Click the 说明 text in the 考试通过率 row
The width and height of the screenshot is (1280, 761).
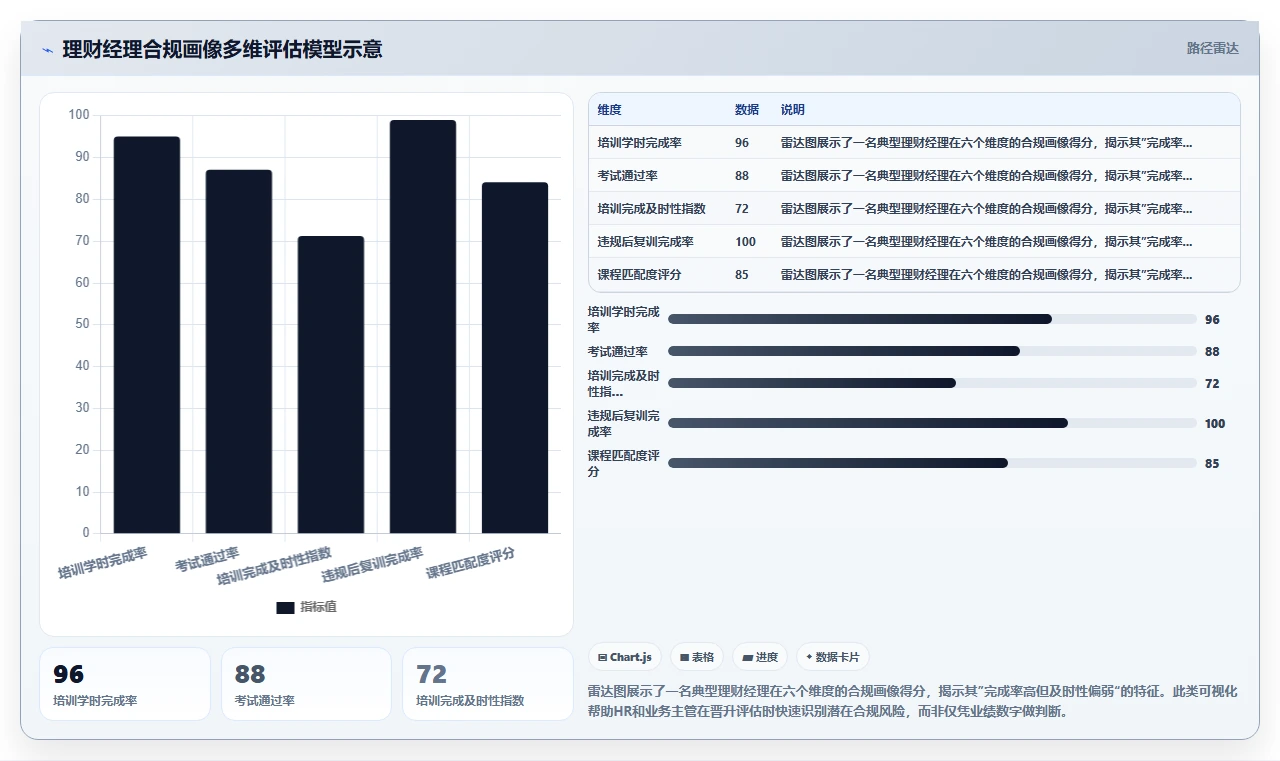(x=986, y=176)
